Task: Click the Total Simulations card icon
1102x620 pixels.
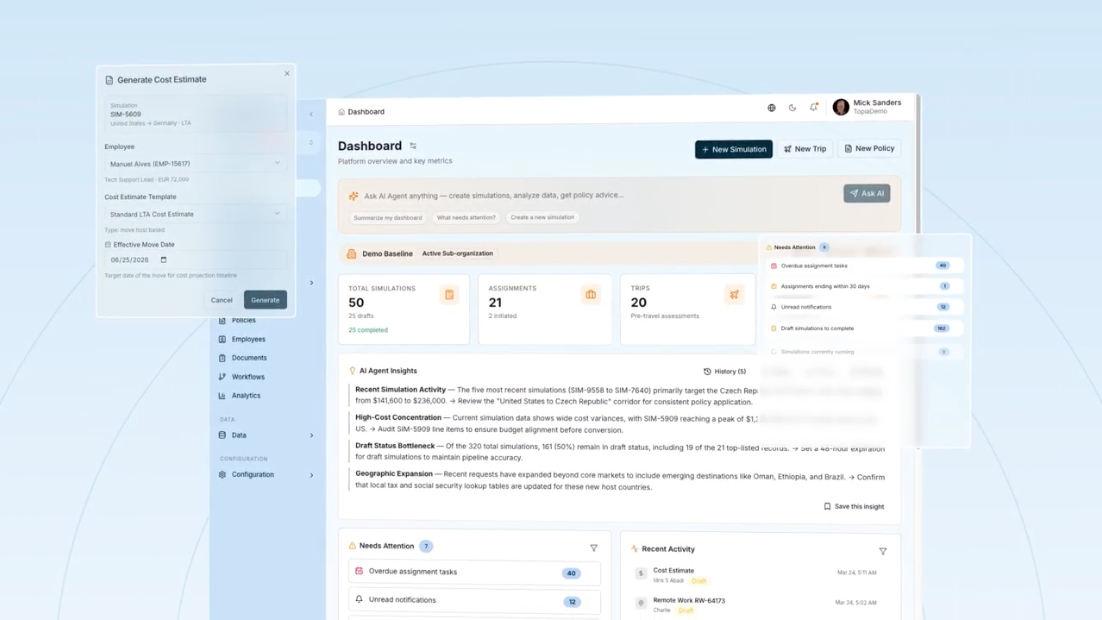Action: tap(449, 295)
